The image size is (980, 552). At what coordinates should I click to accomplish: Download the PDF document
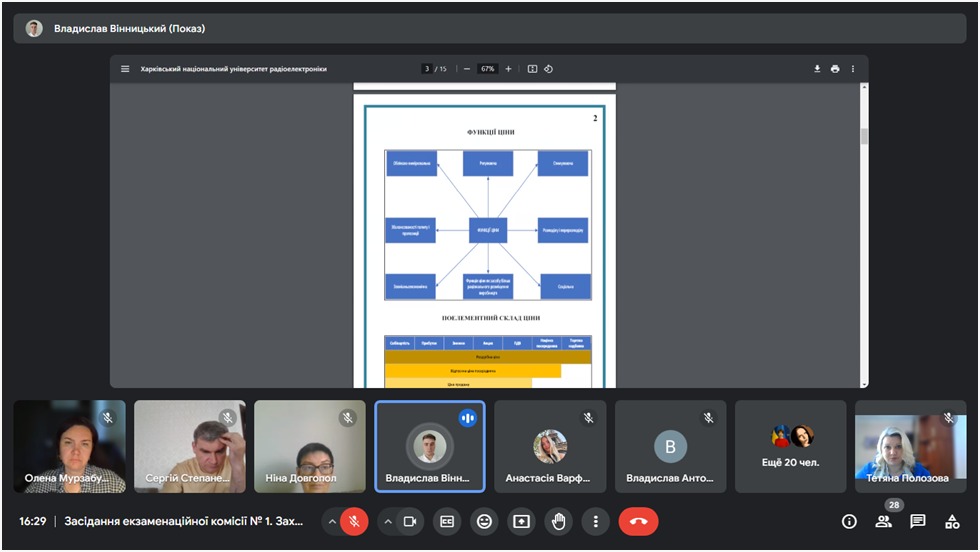point(817,69)
